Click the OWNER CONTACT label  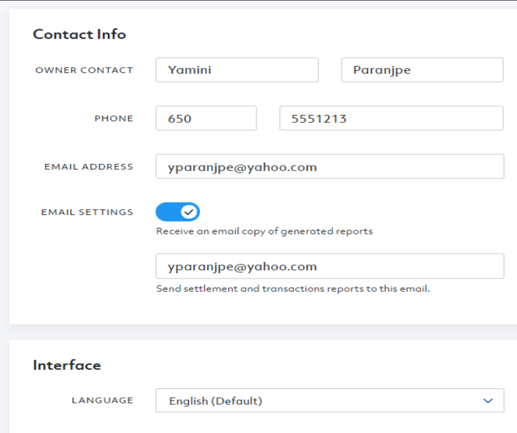(84, 70)
